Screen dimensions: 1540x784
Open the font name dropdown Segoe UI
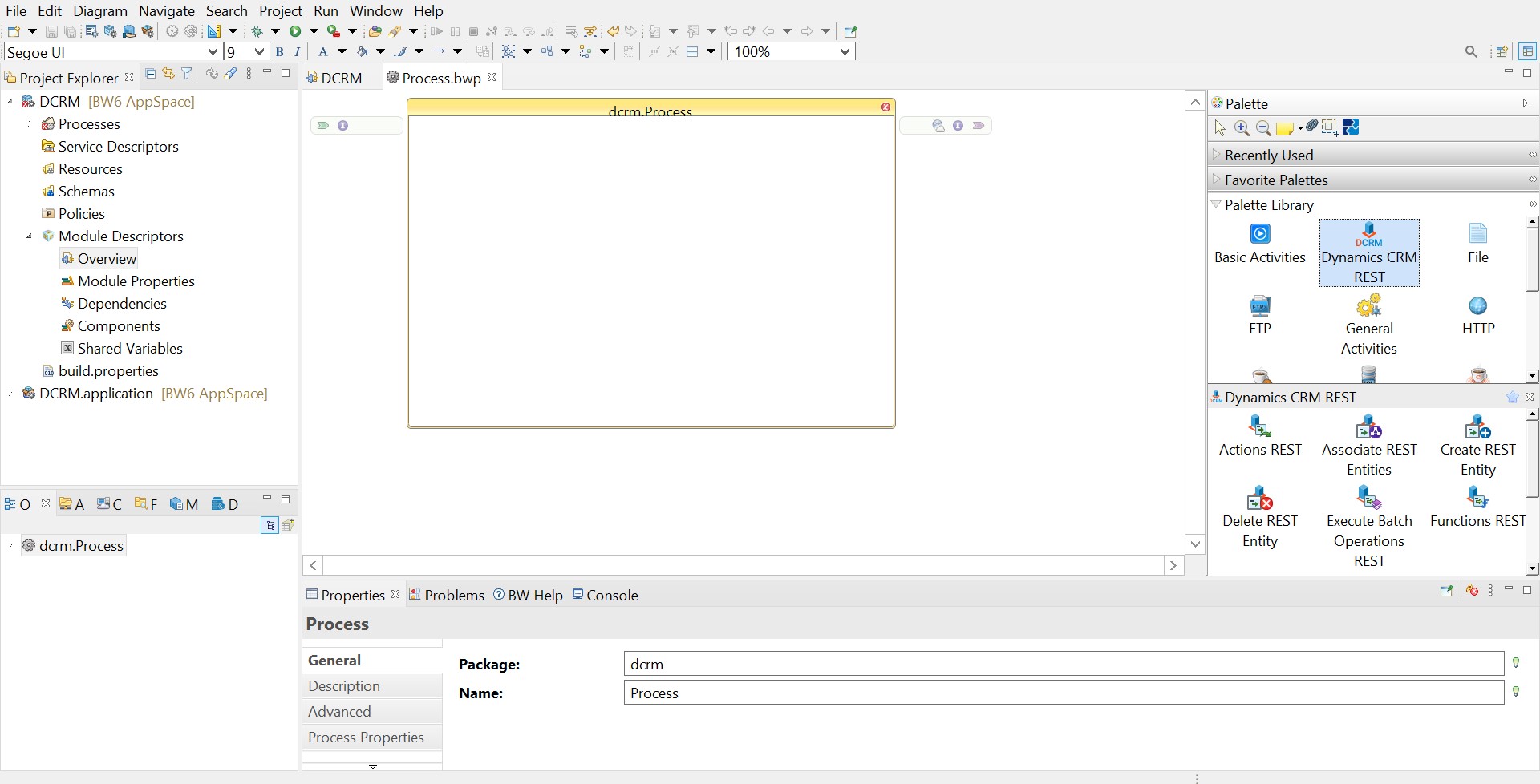click(x=213, y=52)
